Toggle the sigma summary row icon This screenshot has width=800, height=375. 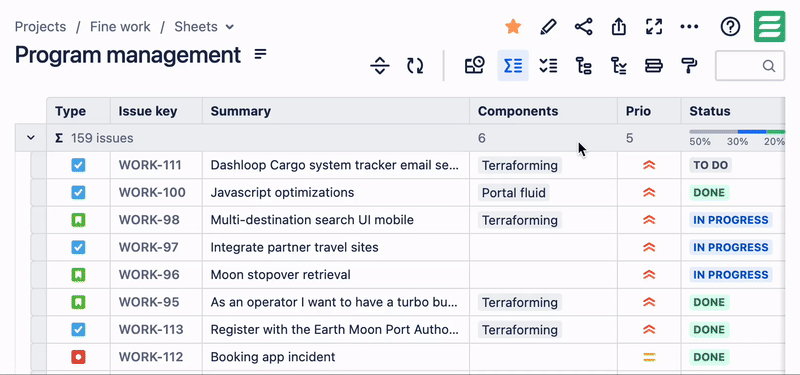pos(513,66)
